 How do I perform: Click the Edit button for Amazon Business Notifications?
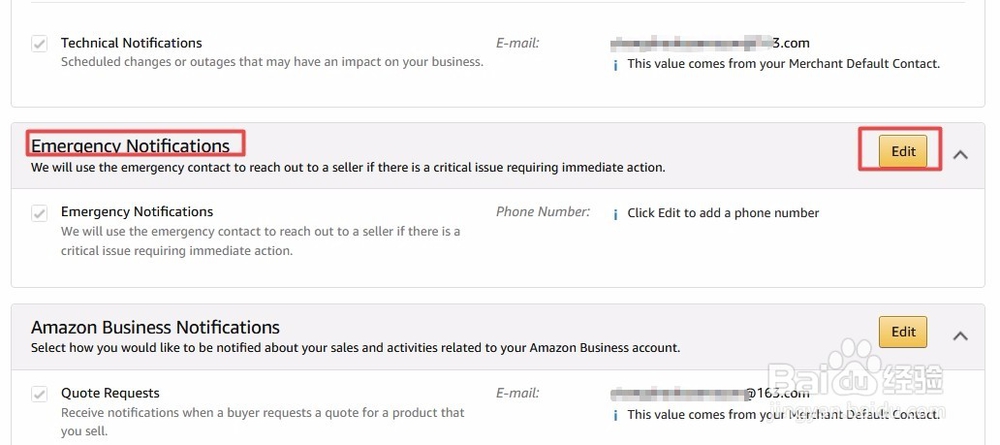pos(902,332)
